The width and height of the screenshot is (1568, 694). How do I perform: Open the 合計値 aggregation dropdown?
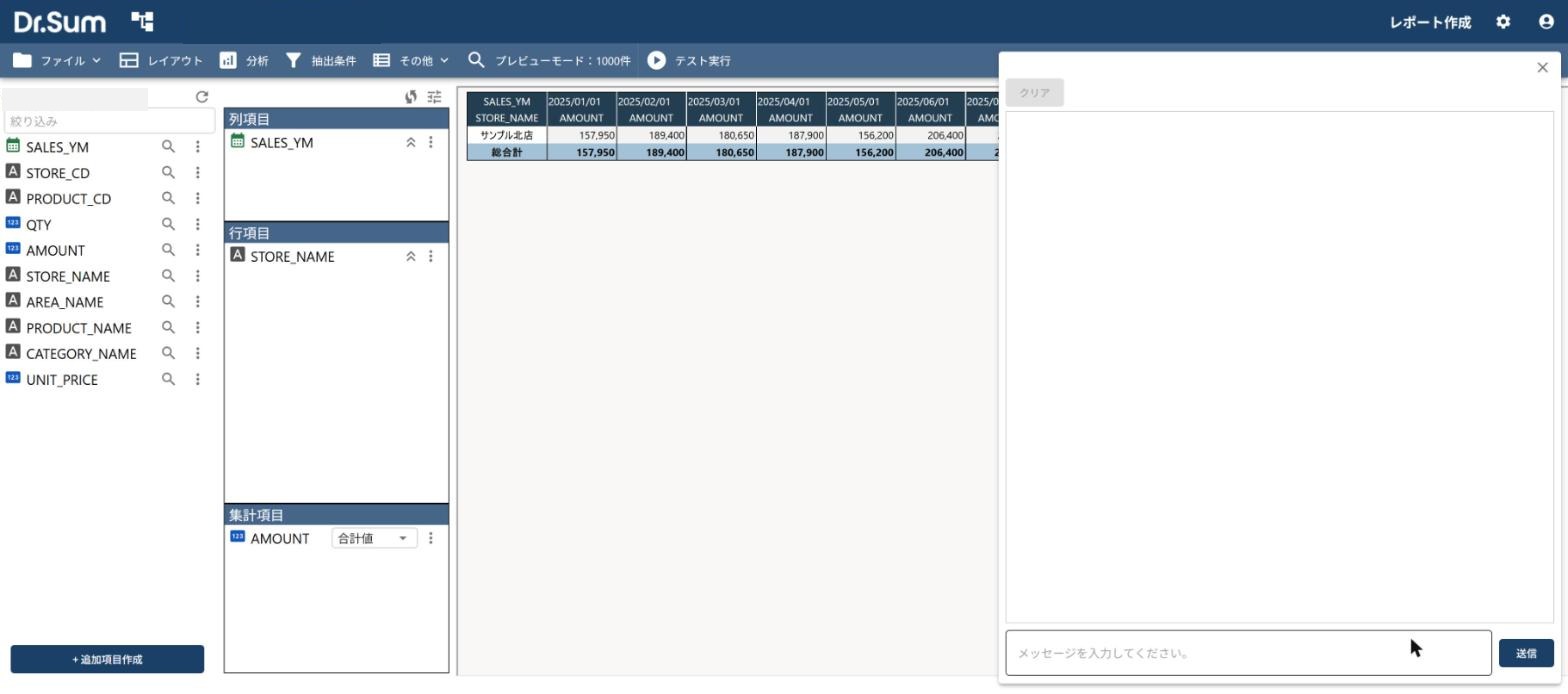374,538
